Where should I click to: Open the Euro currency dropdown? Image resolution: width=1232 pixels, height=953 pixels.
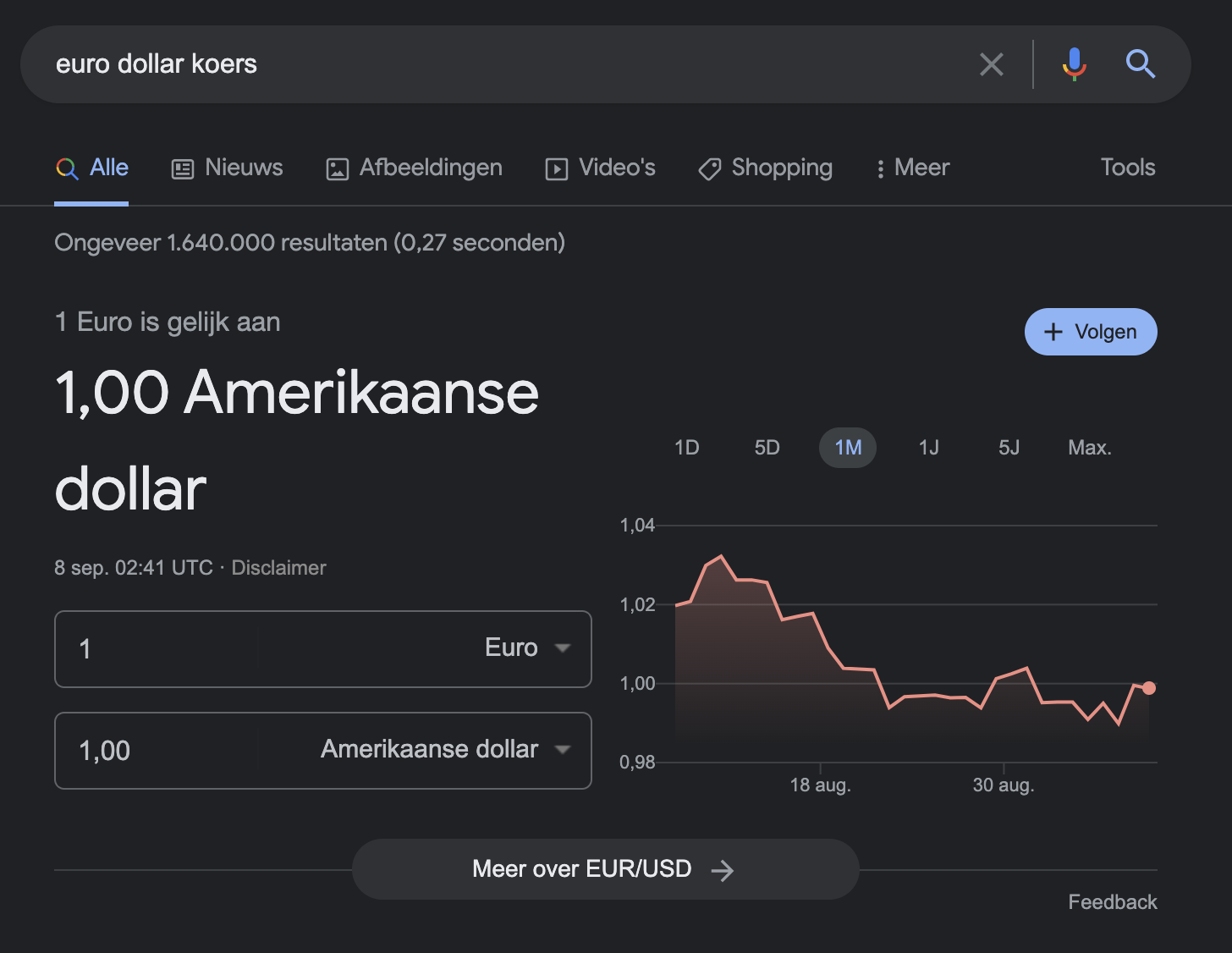click(526, 648)
